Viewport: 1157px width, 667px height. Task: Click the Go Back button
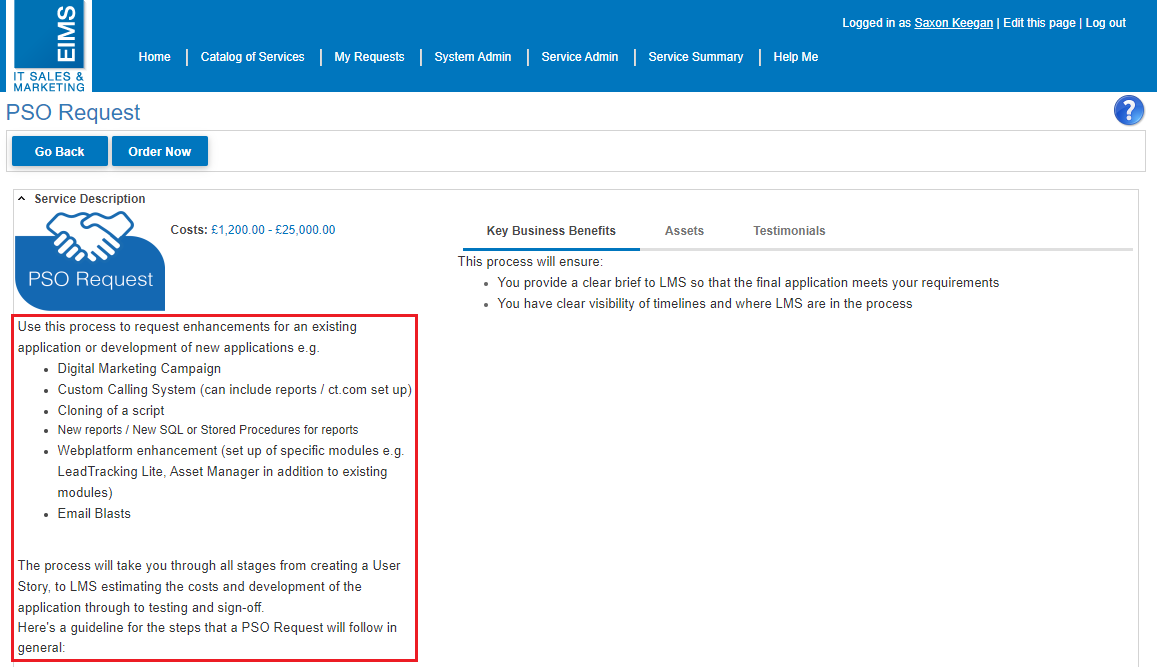click(60, 151)
